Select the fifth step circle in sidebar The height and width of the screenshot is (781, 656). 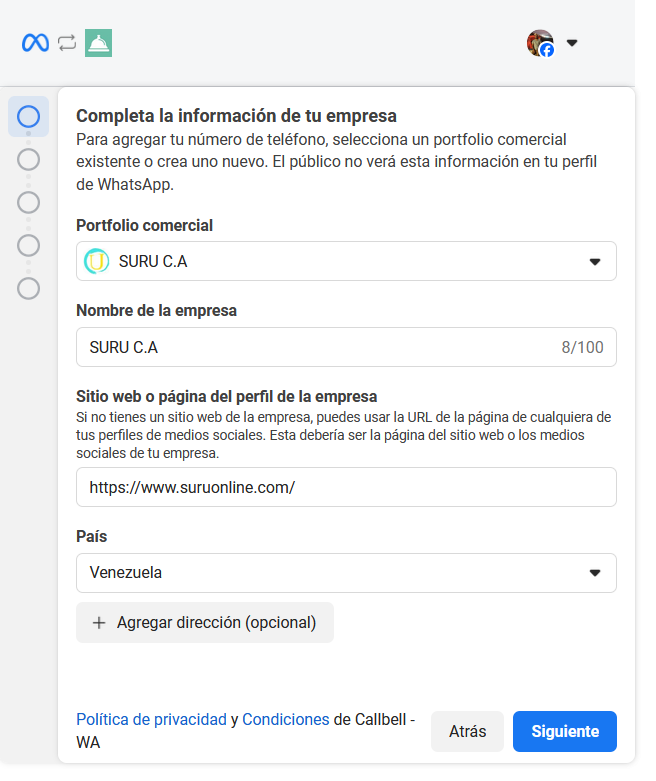tap(29, 288)
